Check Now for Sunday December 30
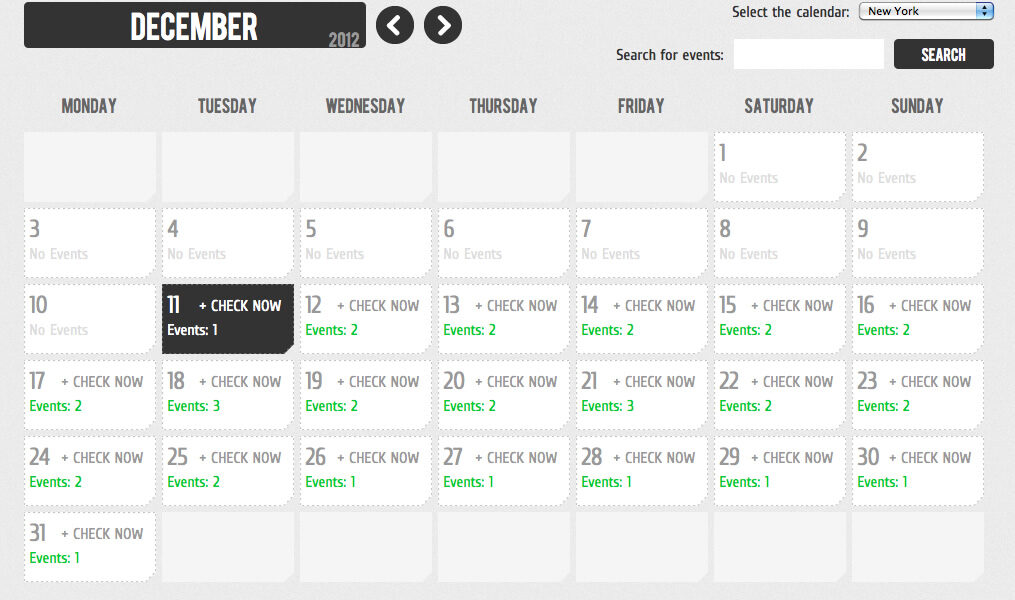The width and height of the screenshot is (1015, 600). (x=930, y=458)
